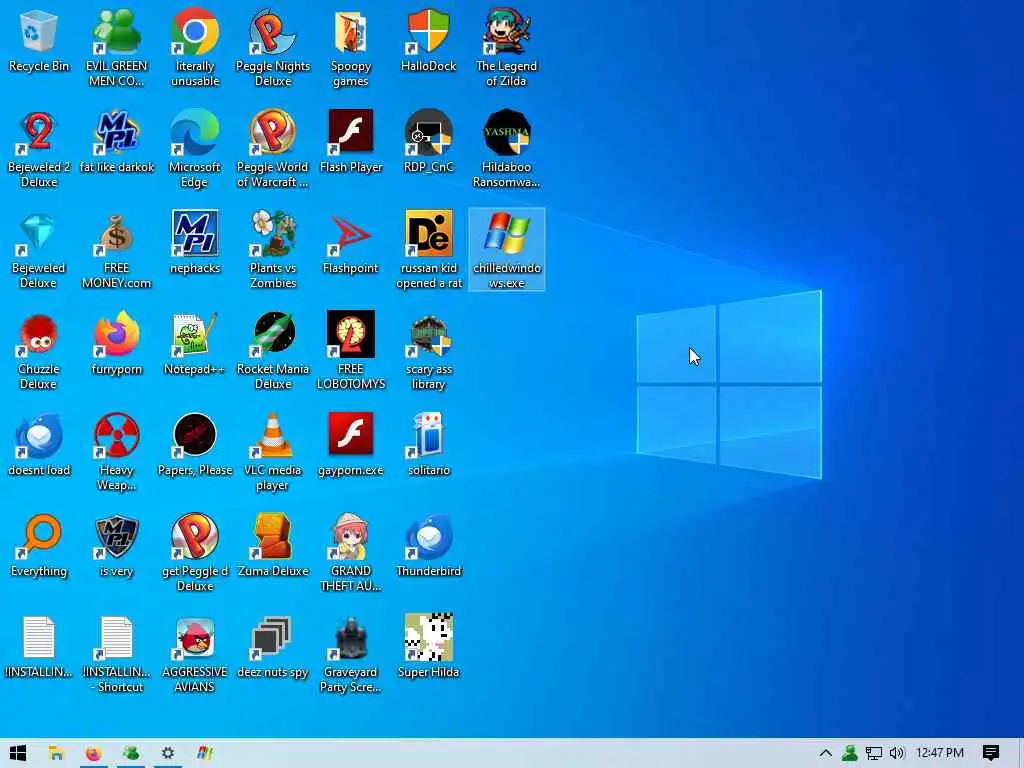Select the HalloDock shield icon

coord(428,39)
